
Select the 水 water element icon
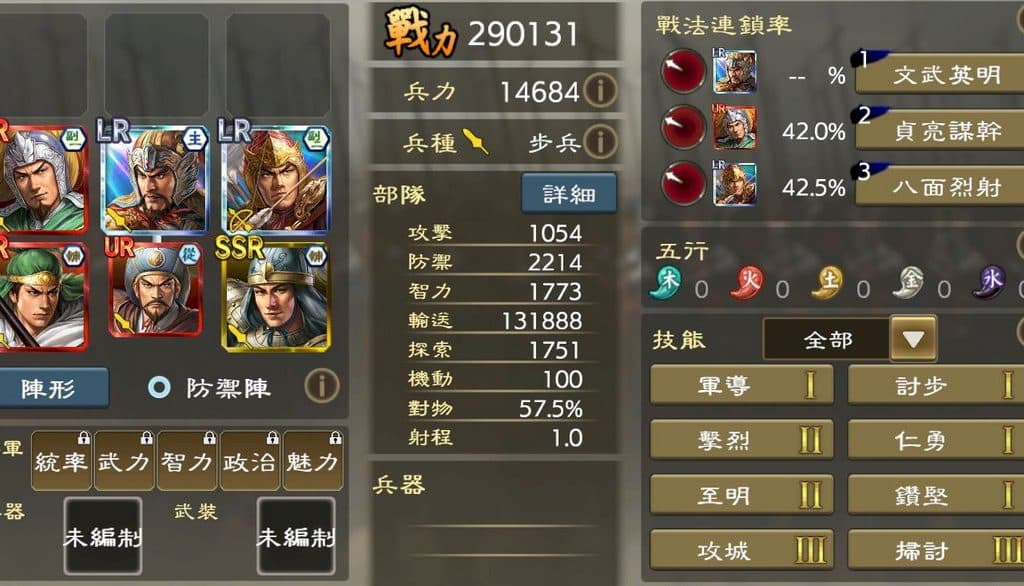point(990,282)
